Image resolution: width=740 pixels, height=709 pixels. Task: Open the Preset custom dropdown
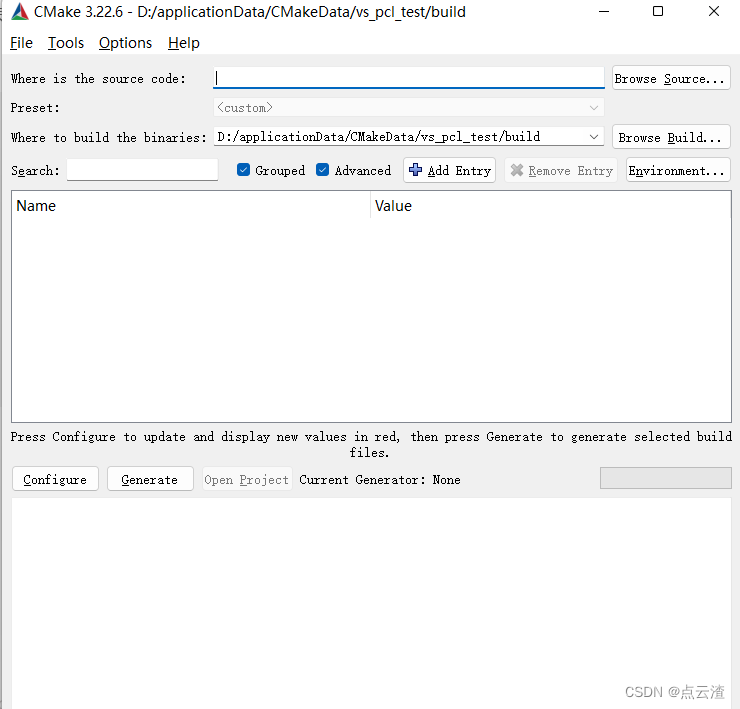tap(409, 108)
